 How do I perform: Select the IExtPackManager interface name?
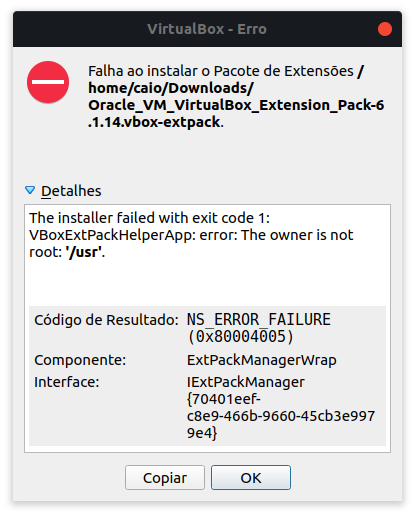point(246,382)
